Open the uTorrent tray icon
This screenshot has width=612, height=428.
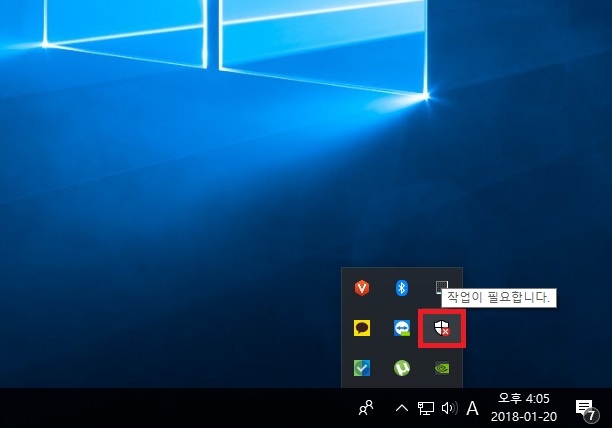[x=402, y=368]
